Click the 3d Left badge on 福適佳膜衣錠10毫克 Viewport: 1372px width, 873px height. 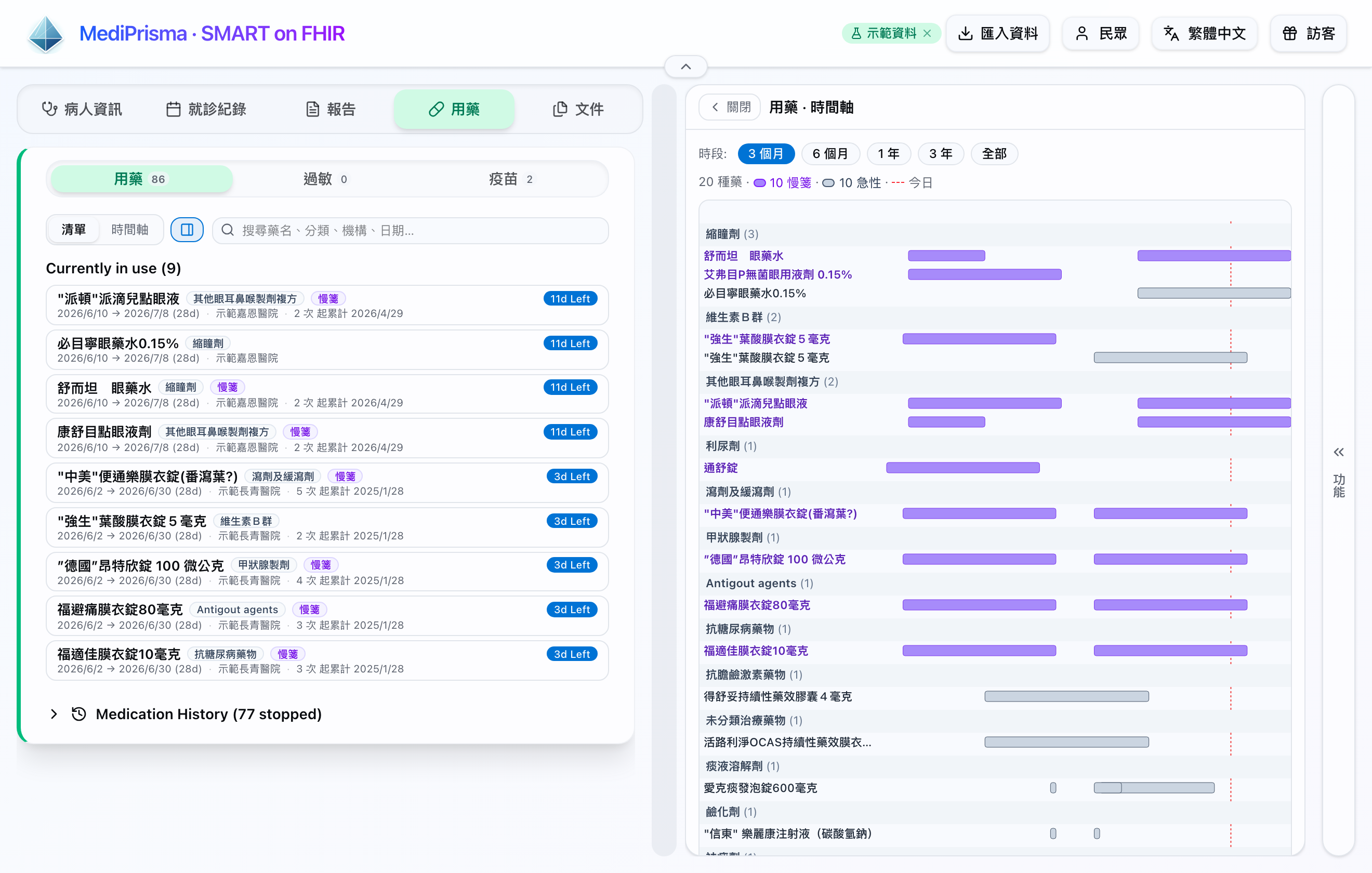pyautogui.click(x=572, y=654)
